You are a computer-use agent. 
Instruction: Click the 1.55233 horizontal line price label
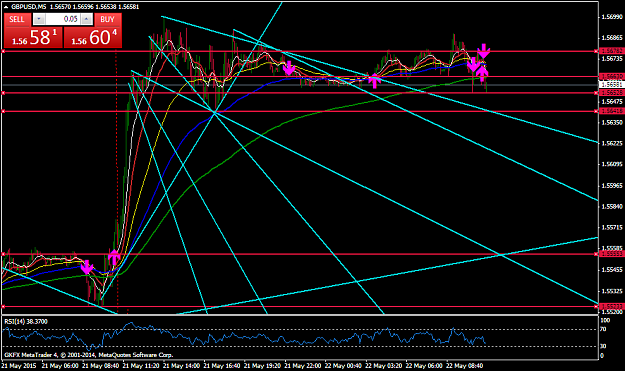pyautogui.click(x=611, y=306)
